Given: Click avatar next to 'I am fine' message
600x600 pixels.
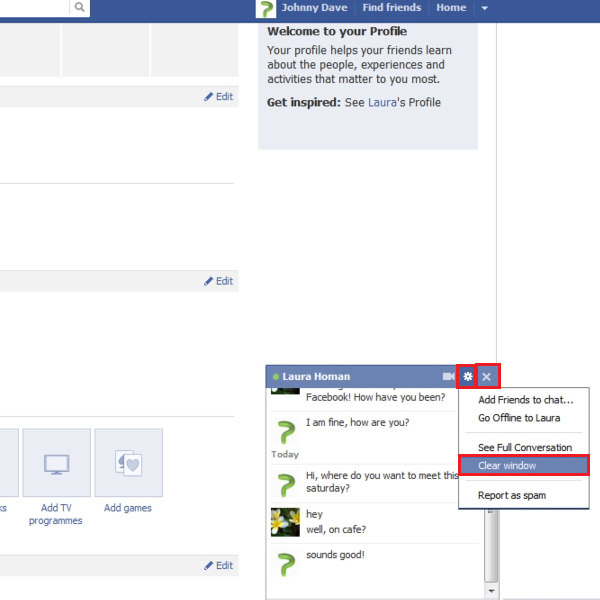Looking at the screenshot, I should (285, 432).
